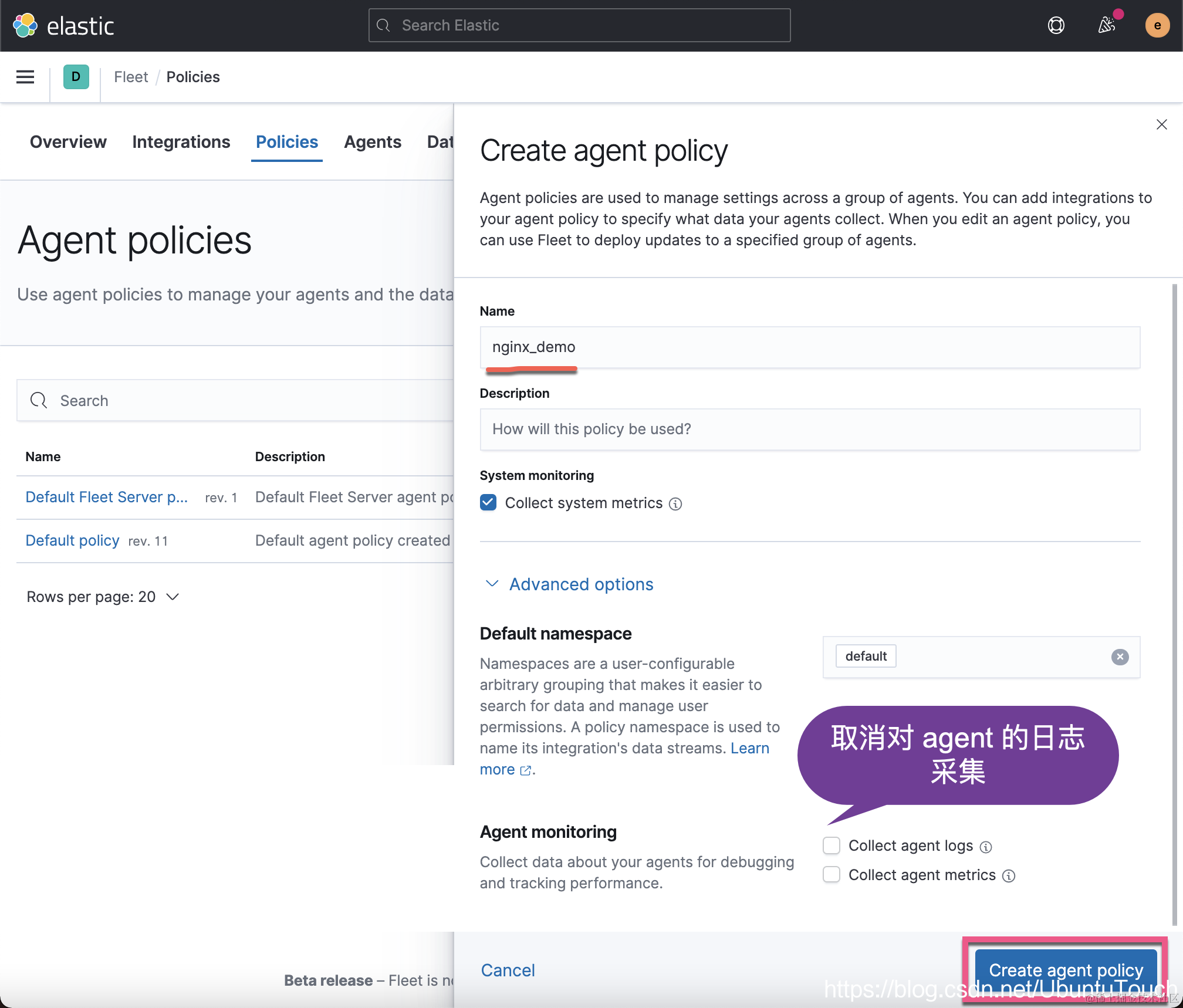Enable Collect agent metrics checkbox
The height and width of the screenshot is (1008, 1183).
(x=832, y=875)
